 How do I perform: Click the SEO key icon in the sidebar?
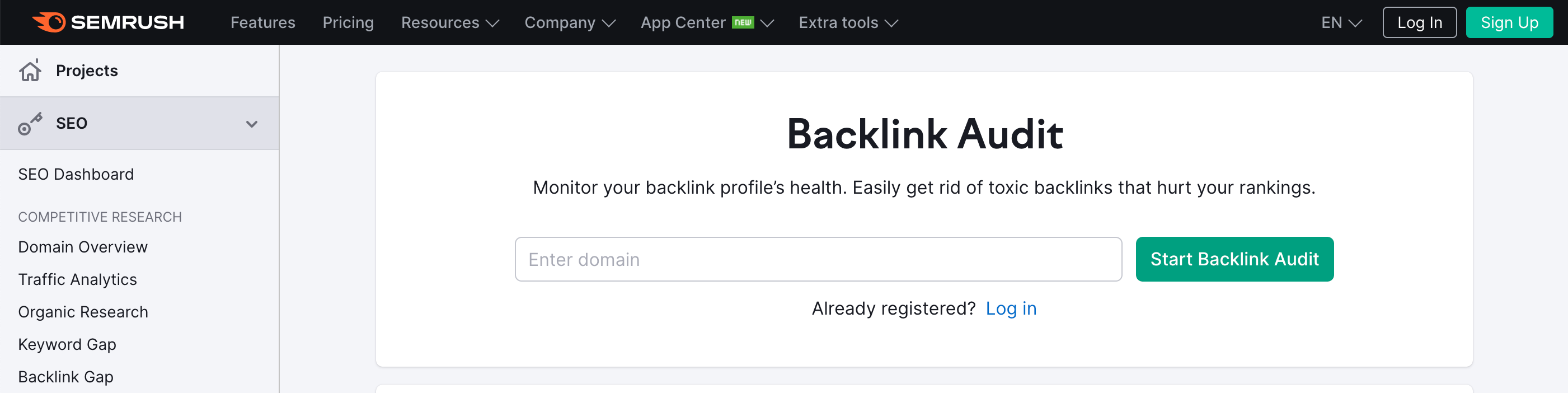coord(30,123)
